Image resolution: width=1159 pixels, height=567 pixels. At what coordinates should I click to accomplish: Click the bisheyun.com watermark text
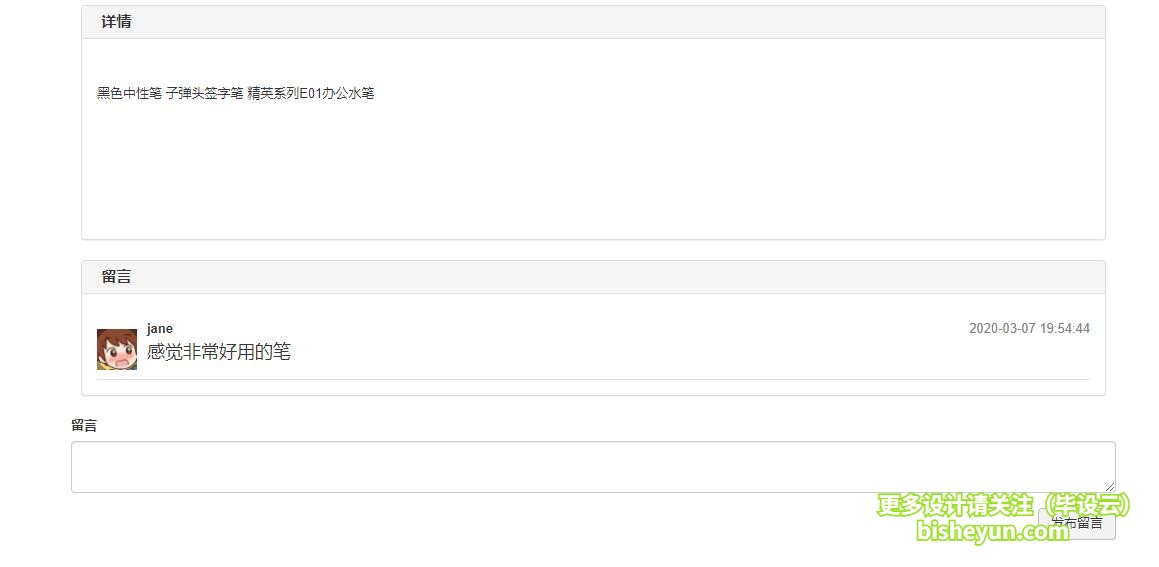coord(993,531)
